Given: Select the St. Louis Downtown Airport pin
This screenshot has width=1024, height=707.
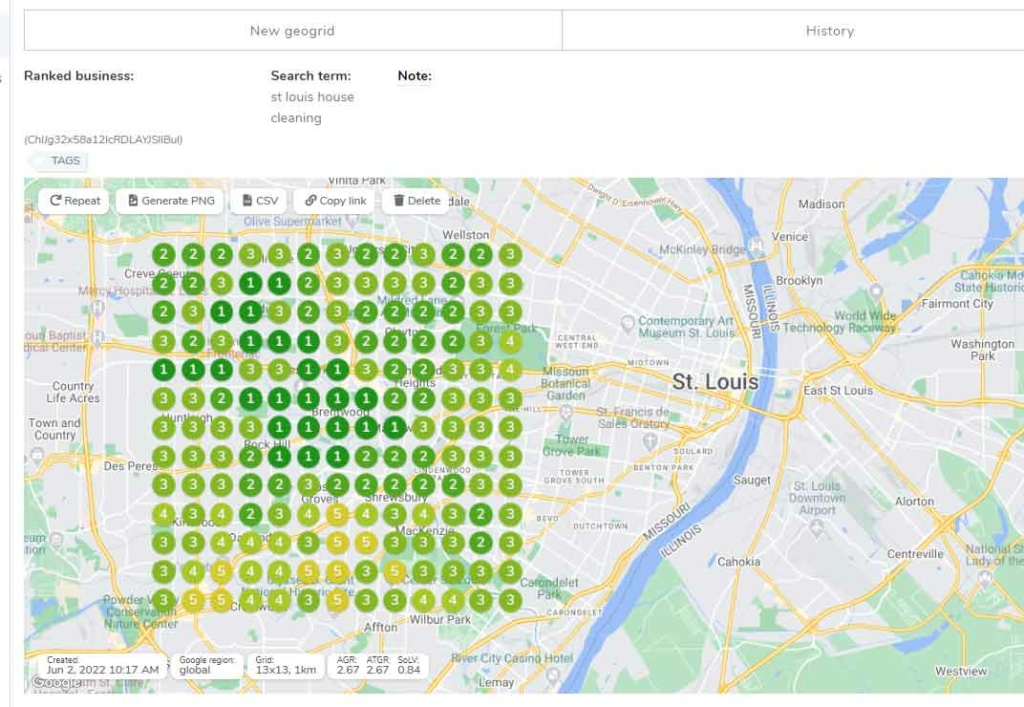Looking at the screenshot, I should [816, 527].
